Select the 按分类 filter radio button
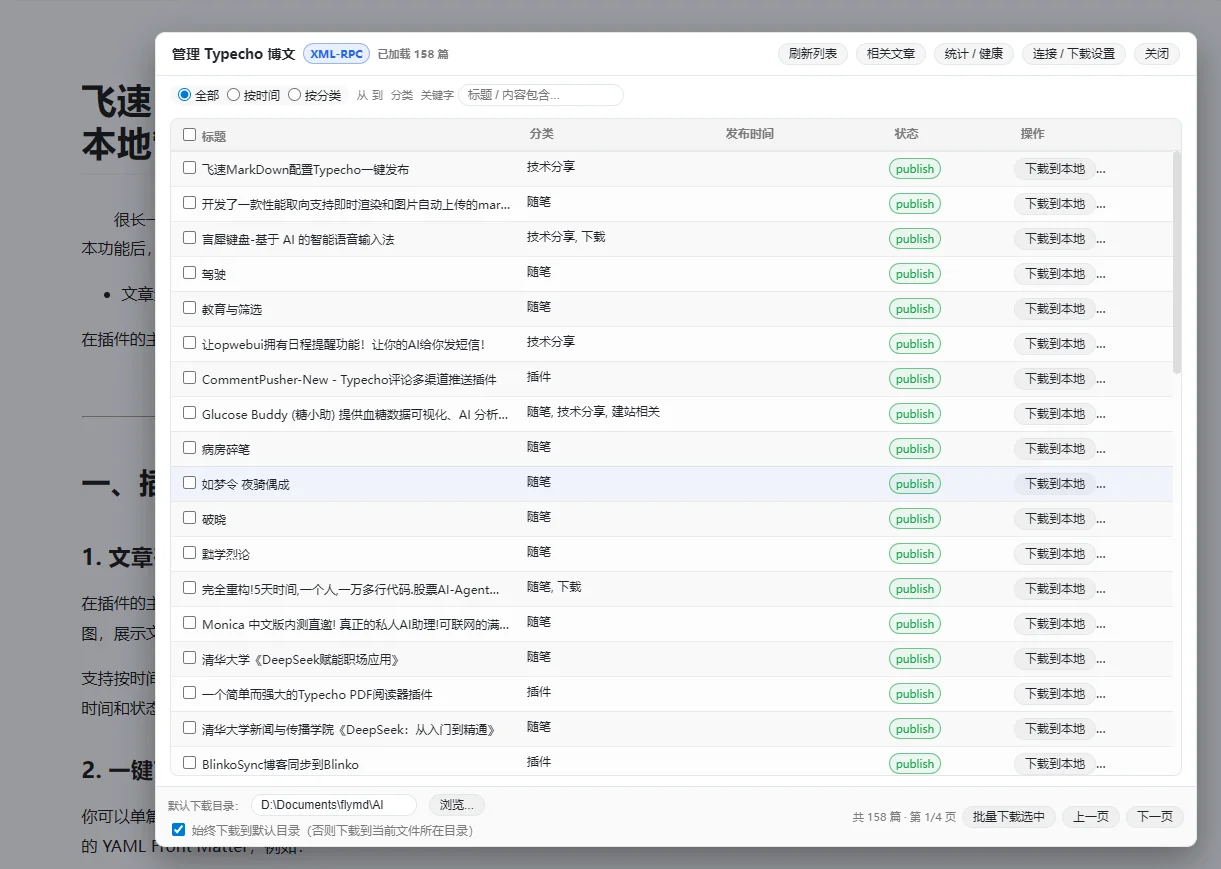 pyautogui.click(x=295, y=95)
